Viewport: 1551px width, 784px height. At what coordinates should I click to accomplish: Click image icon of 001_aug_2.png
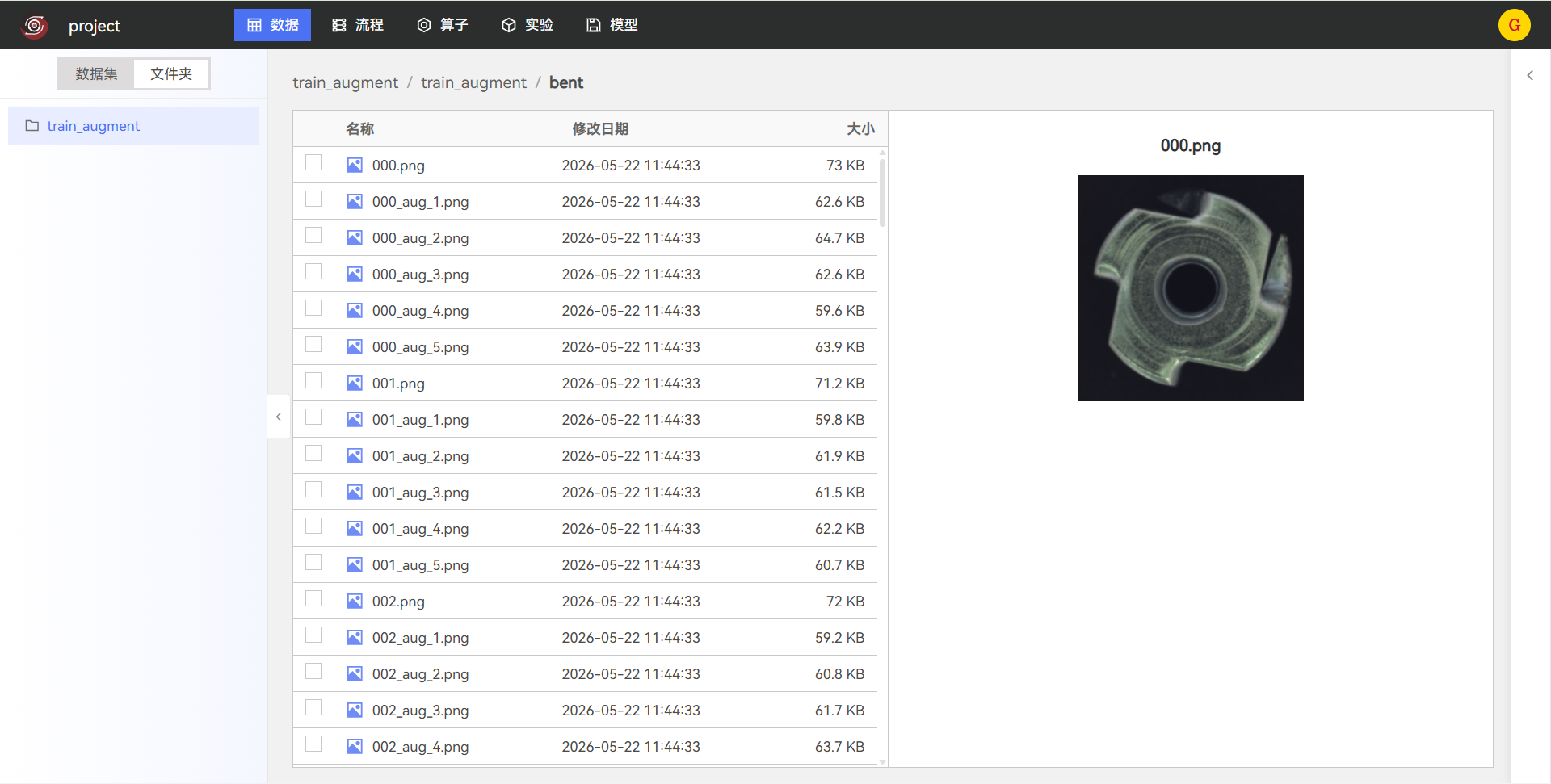(355, 455)
